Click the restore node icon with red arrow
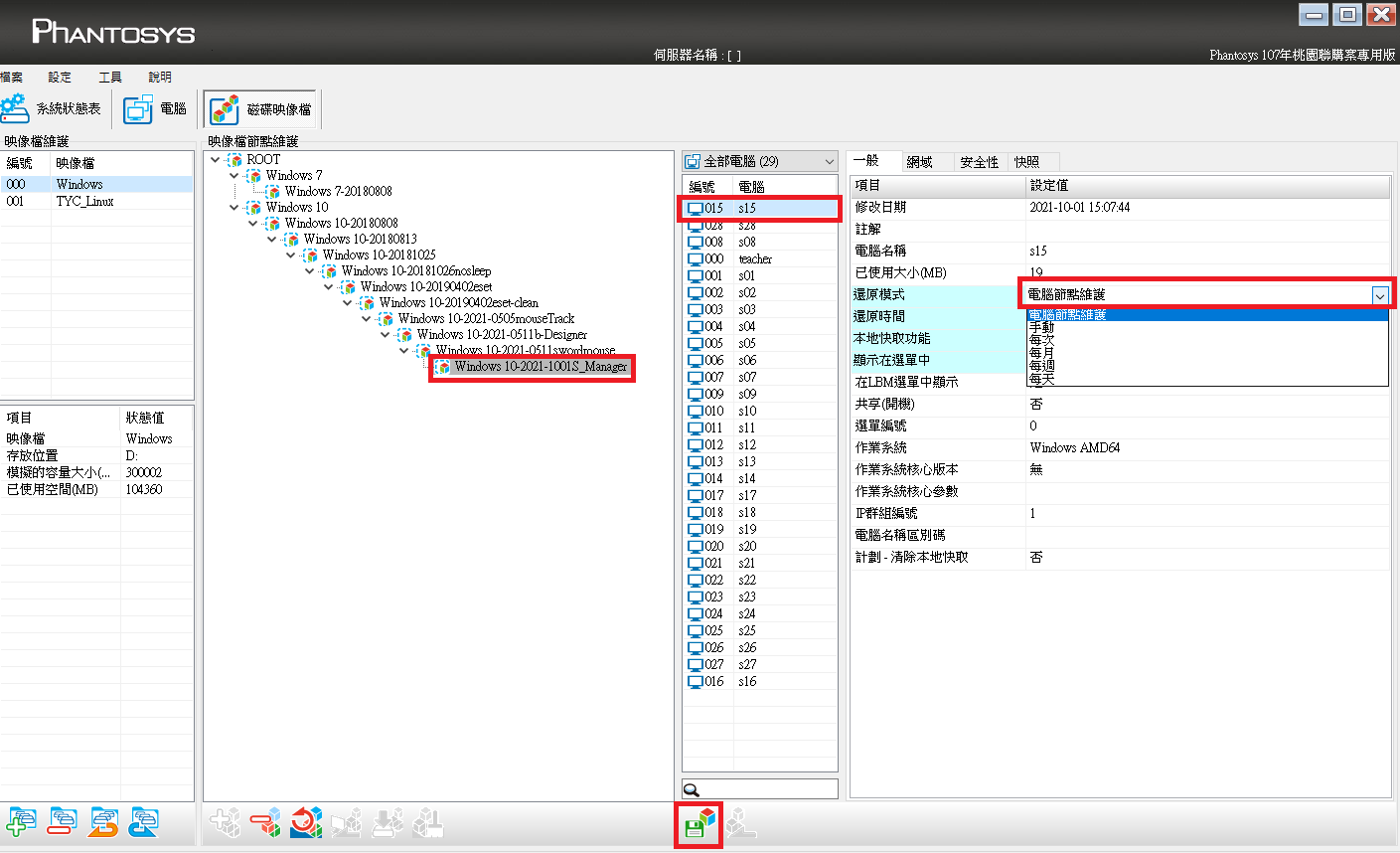The image size is (1400, 853). coord(306,822)
